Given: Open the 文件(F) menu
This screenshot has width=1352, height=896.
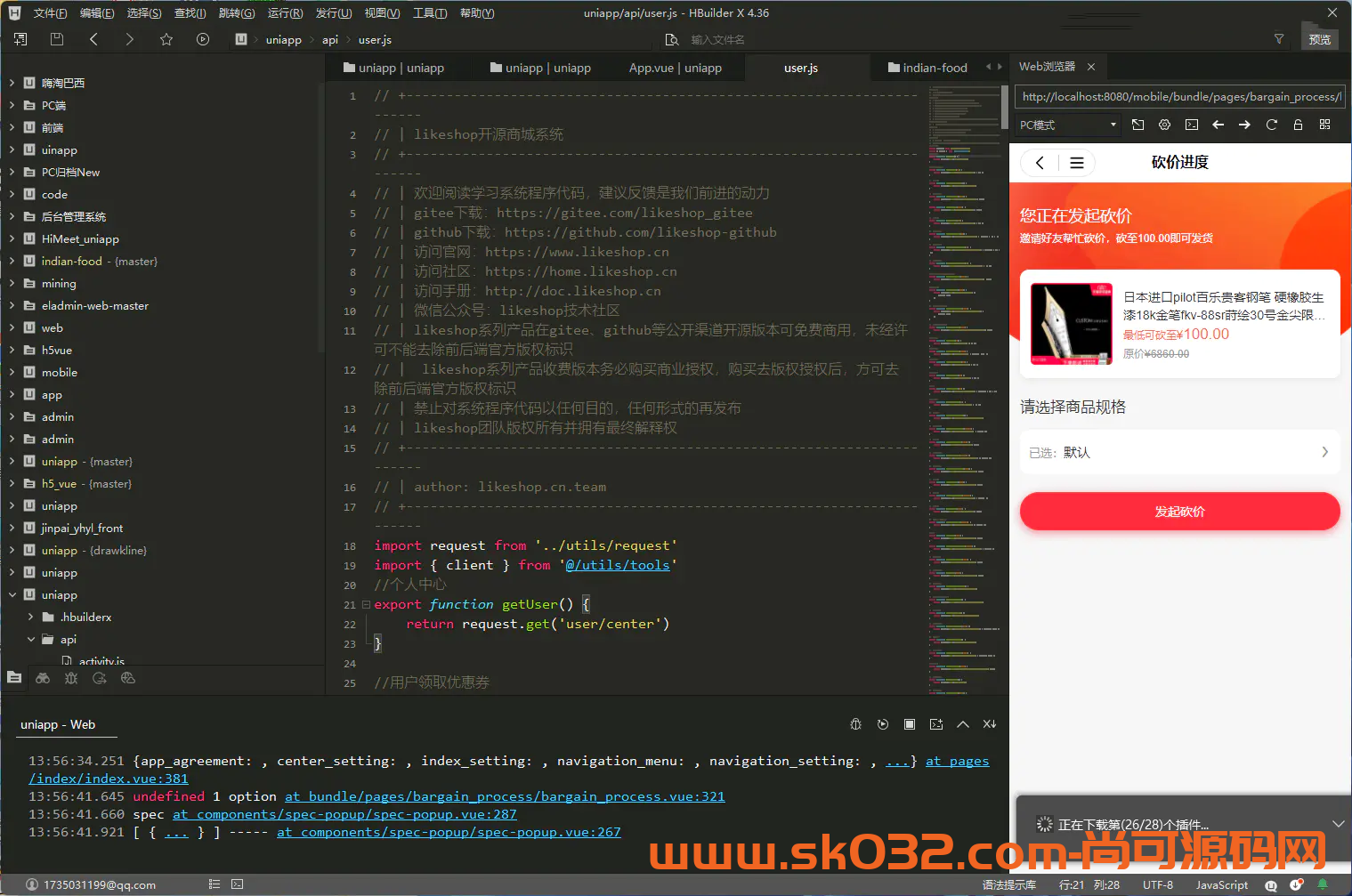Looking at the screenshot, I should point(50,12).
